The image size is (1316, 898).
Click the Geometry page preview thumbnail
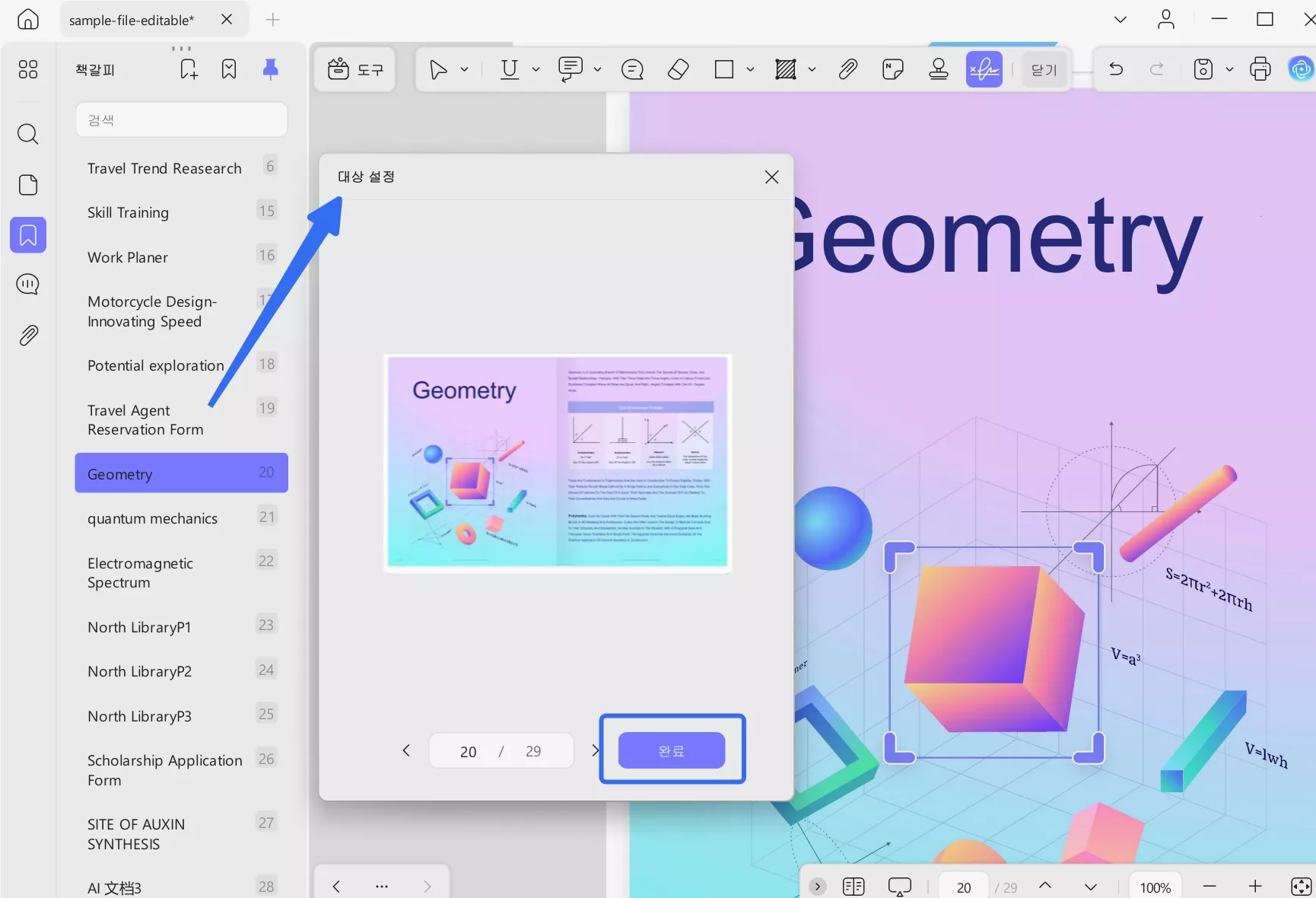pos(558,463)
